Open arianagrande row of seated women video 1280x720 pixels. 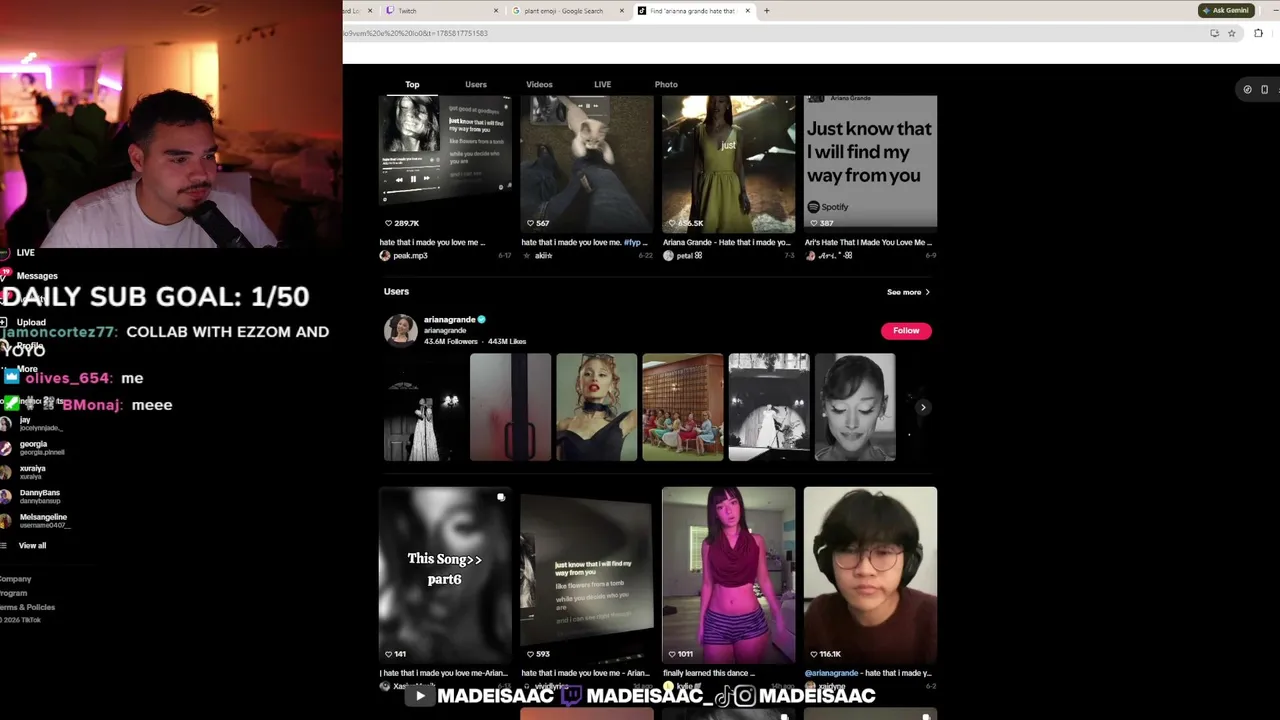pyautogui.click(x=683, y=407)
